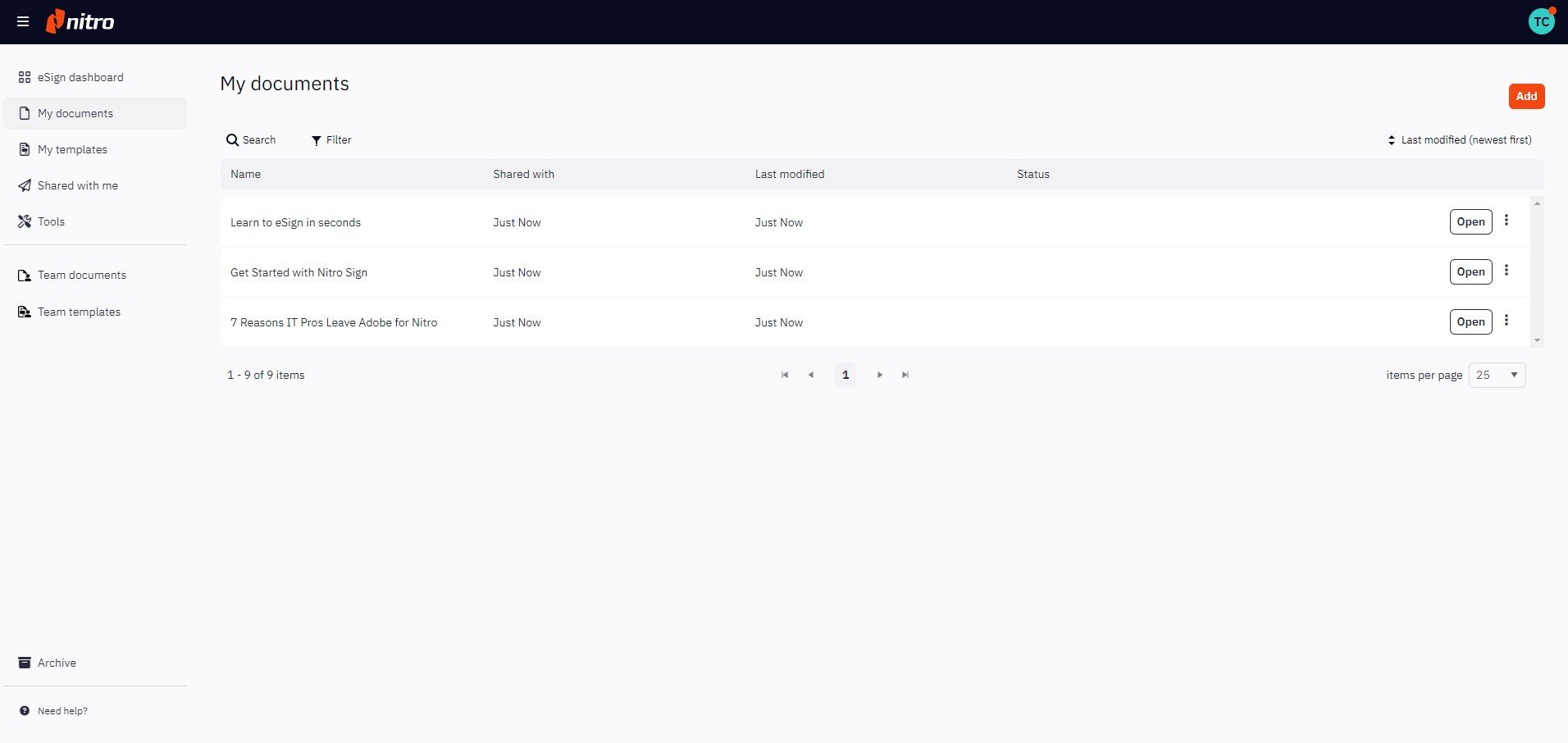Open the Archive section

click(57, 663)
